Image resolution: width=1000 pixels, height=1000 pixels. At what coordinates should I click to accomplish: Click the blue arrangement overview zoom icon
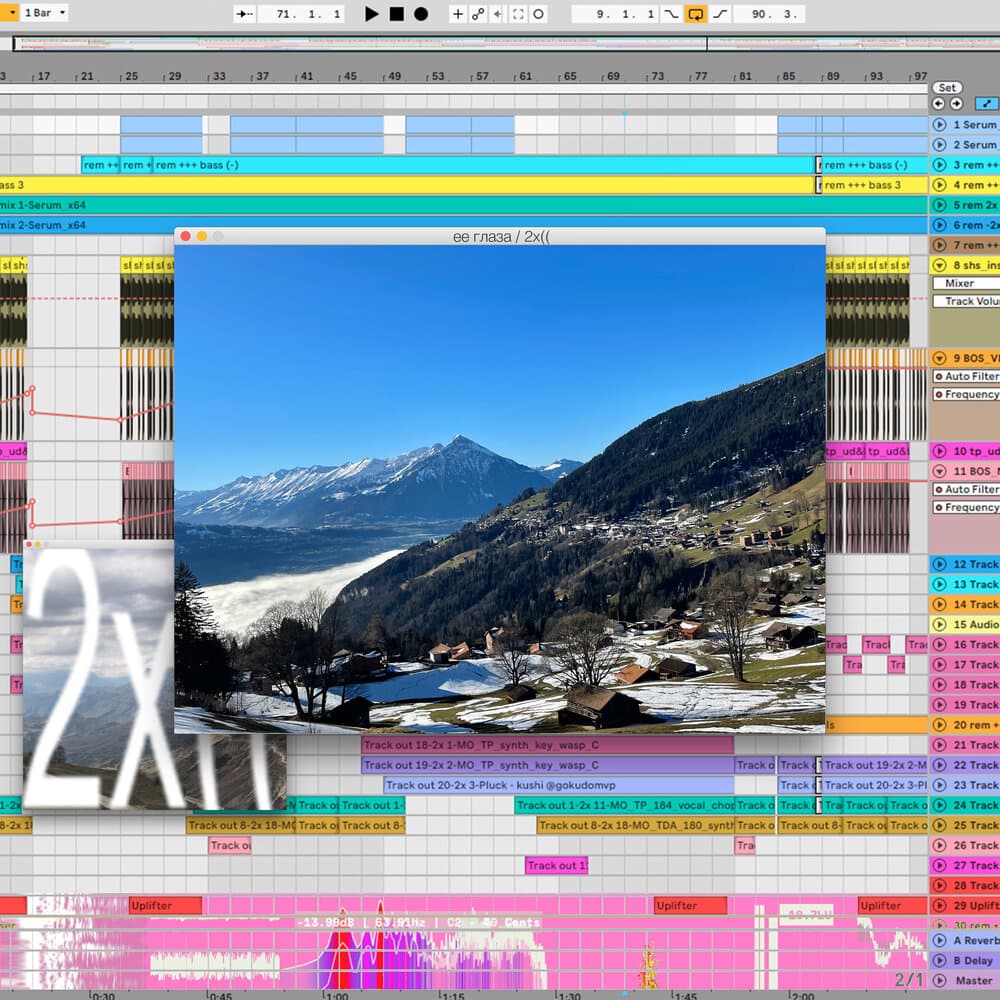coord(987,103)
